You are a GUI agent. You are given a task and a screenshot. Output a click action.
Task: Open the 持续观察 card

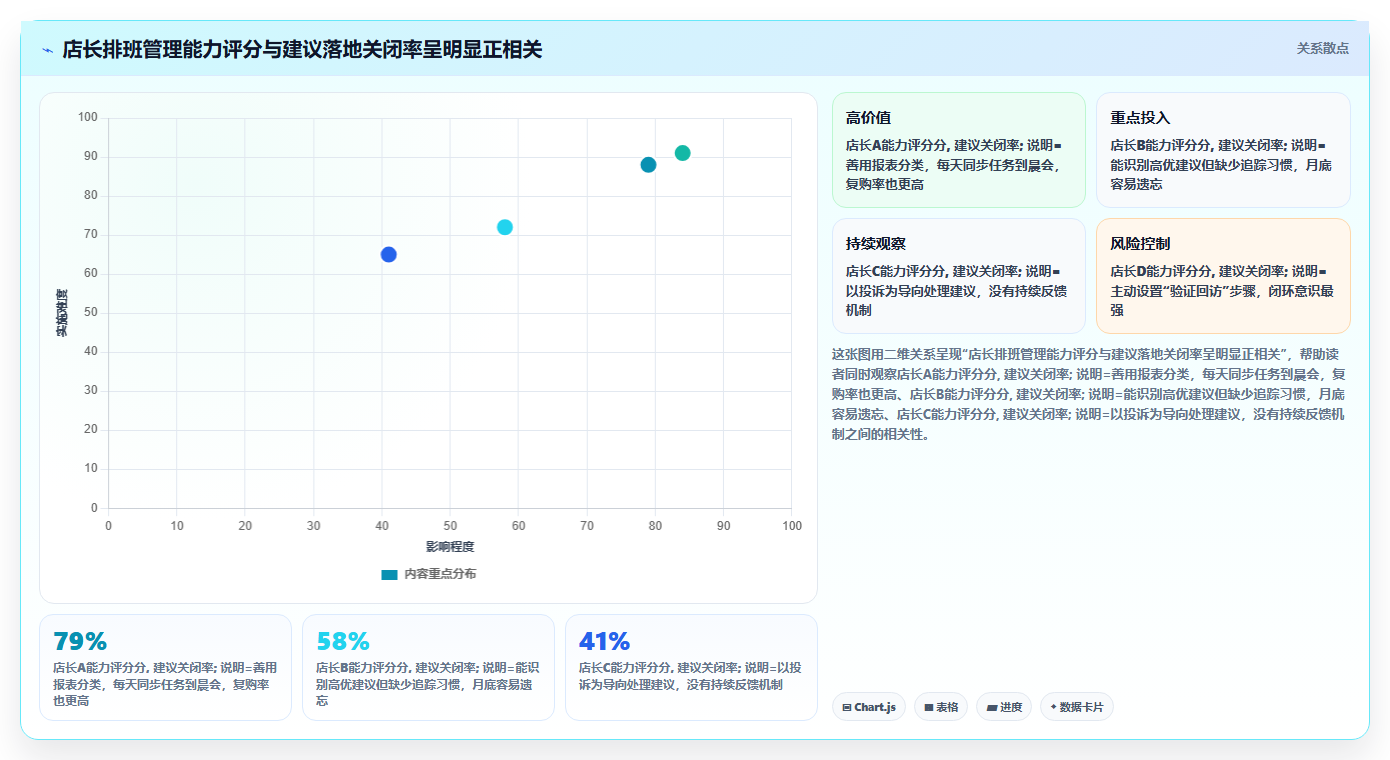click(958, 276)
